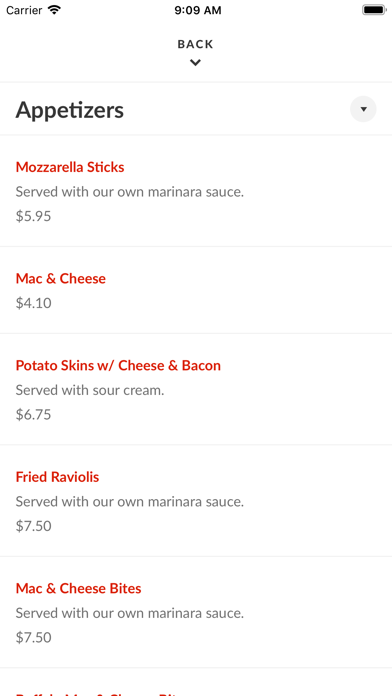Tap the $7.50 price under Fried Raviolis
The width and height of the screenshot is (392, 696).
(x=34, y=526)
